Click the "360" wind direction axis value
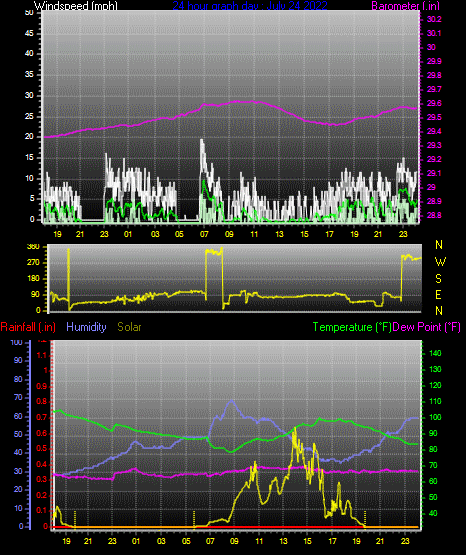Image resolution: width=466 pixels, height=555 pixels. click(x=33, y=247)
